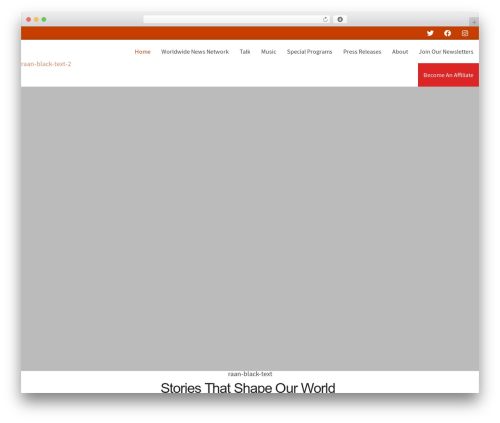This screenshot has height=423, width=500.
Task: Click the raan-black-text-2 logo link
Action: pyautogui.click(x=46, y=64)
